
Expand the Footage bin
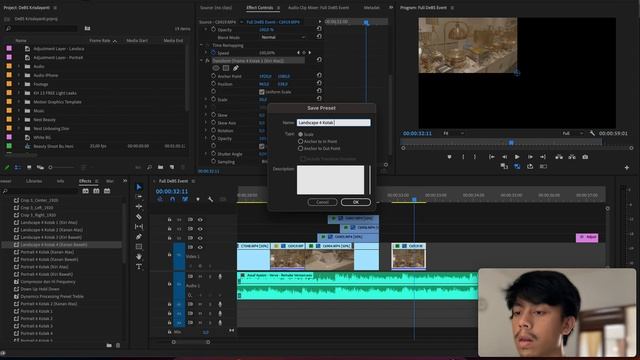18,84
